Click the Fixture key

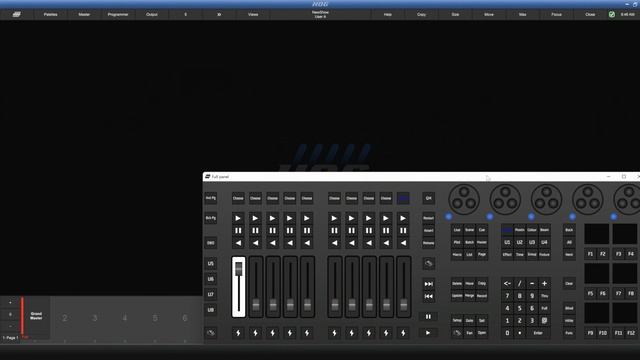(x=544, y=255)
